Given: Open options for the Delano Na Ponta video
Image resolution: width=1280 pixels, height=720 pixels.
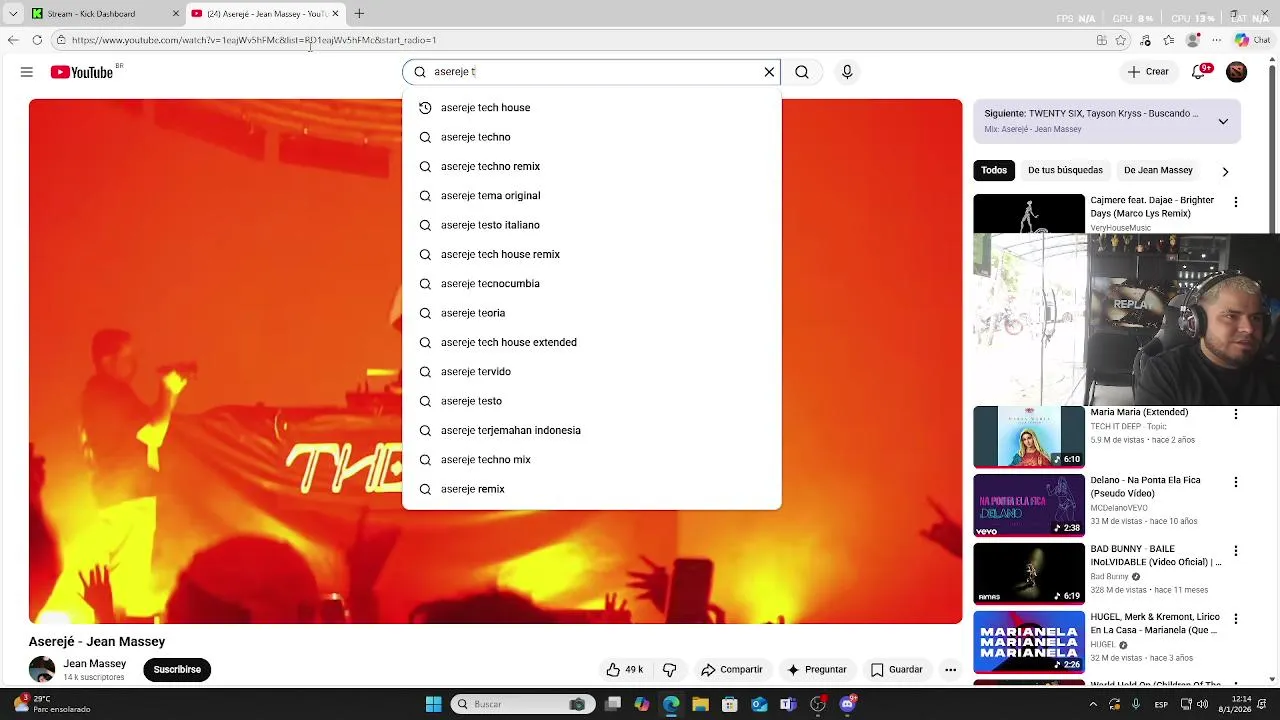Looking at the screenshot, I should (1236, 482).
